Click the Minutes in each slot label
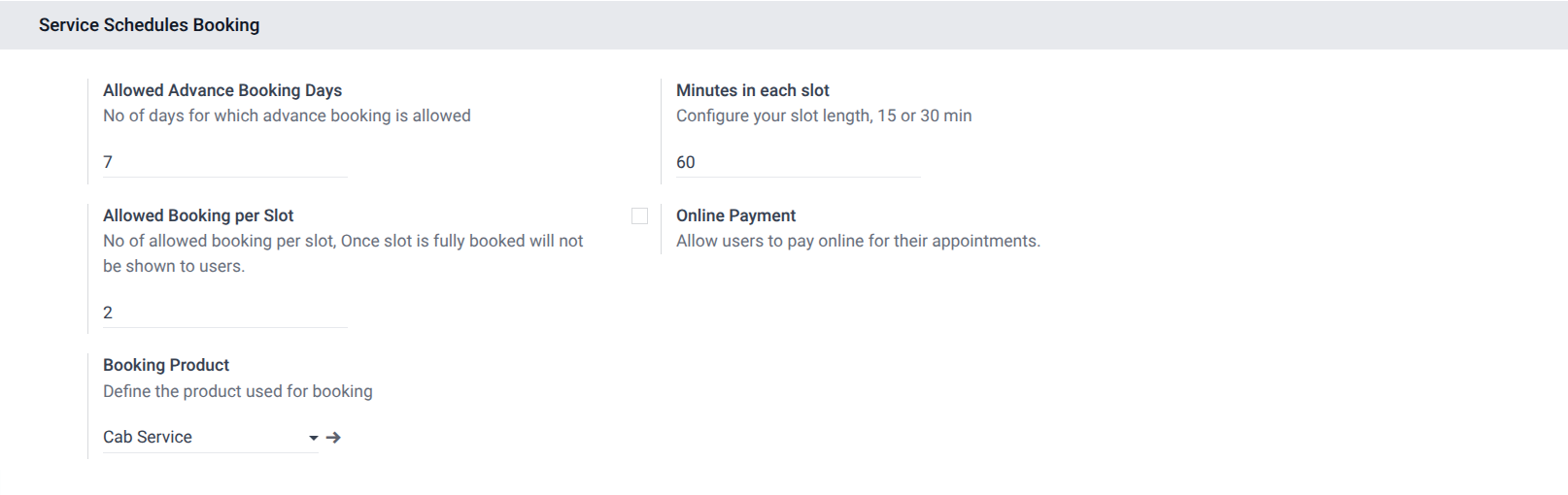Image resolution: width=1568 pixels, height=495 pixels. pyautogui.click(x=752, y=90)
